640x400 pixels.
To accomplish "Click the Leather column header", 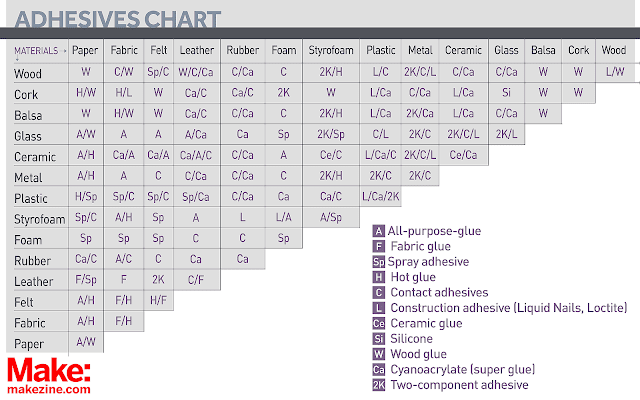I will click(197, 50).
